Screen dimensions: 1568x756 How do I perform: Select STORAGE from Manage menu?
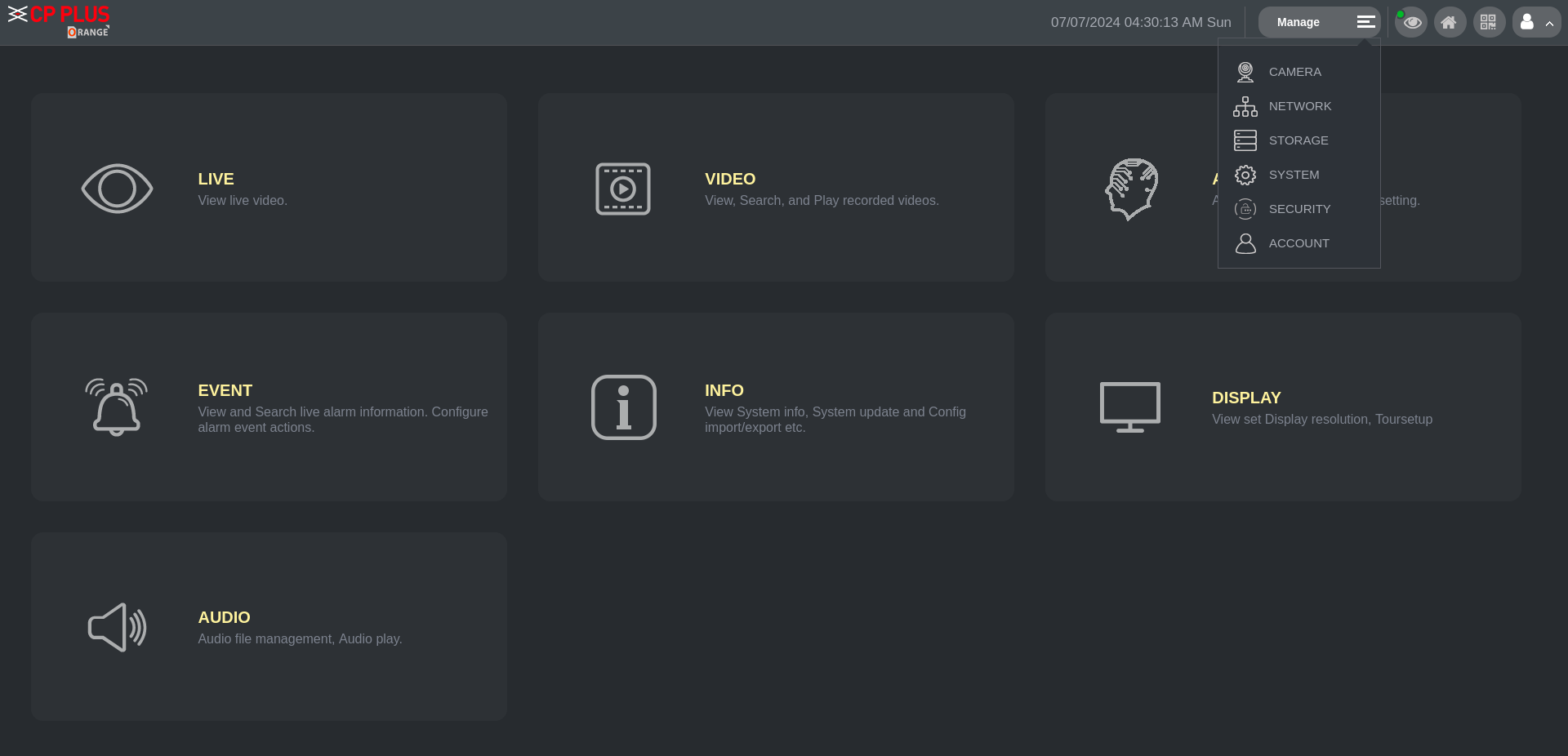[x=1298, y=140]
